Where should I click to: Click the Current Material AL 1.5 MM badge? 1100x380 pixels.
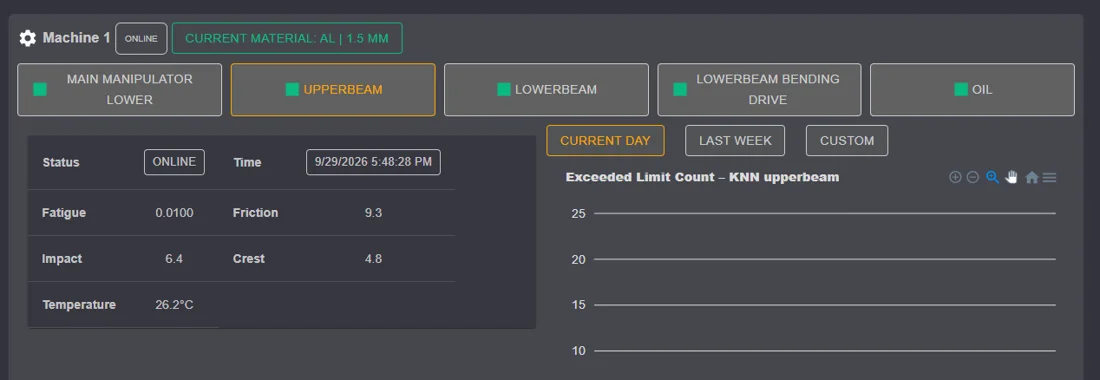tap(287, 39)
